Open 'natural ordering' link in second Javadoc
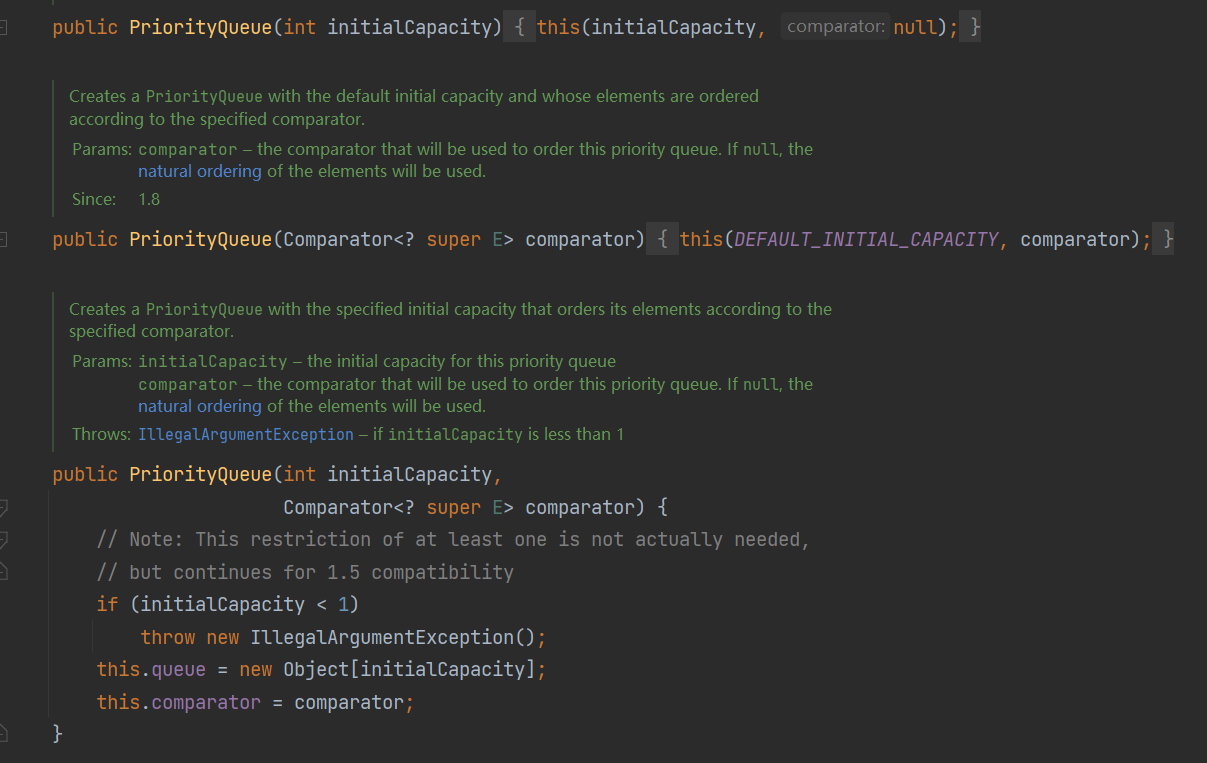 tap(199, 406)
